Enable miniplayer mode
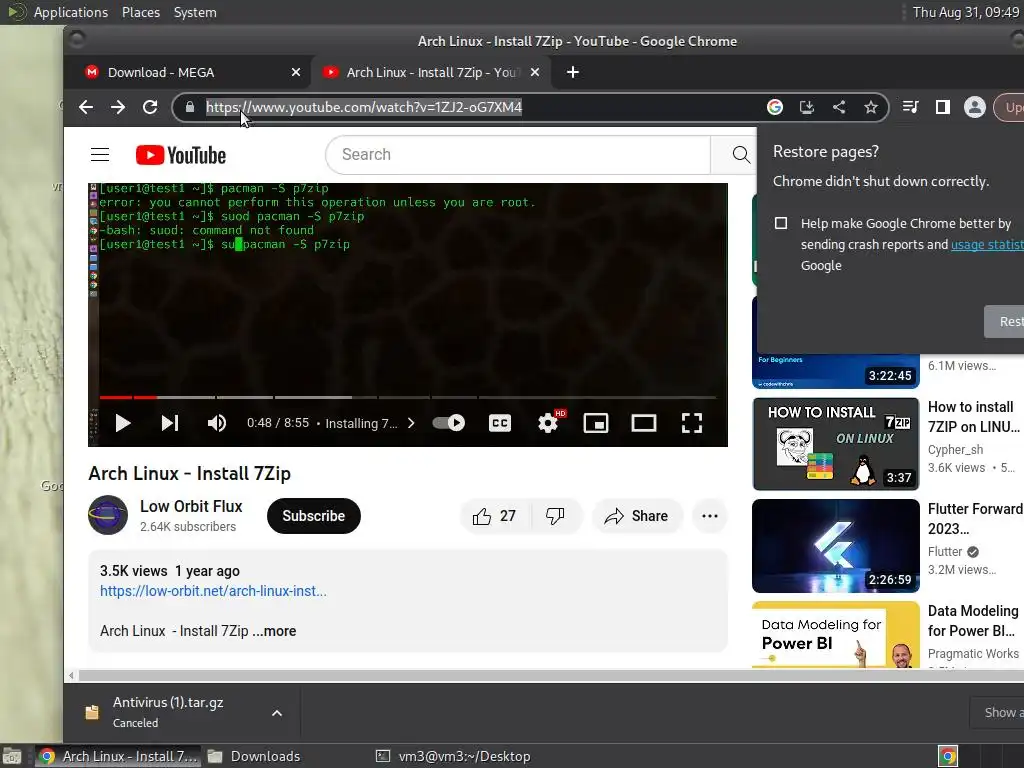The width and height of the screenshot is (1024, 768). pos(596,423)
